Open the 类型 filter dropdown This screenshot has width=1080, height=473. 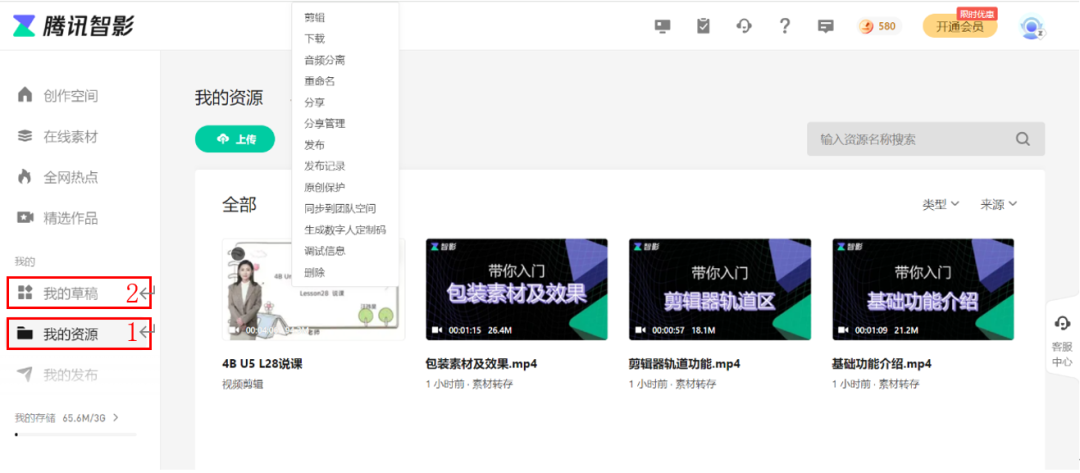941,204
